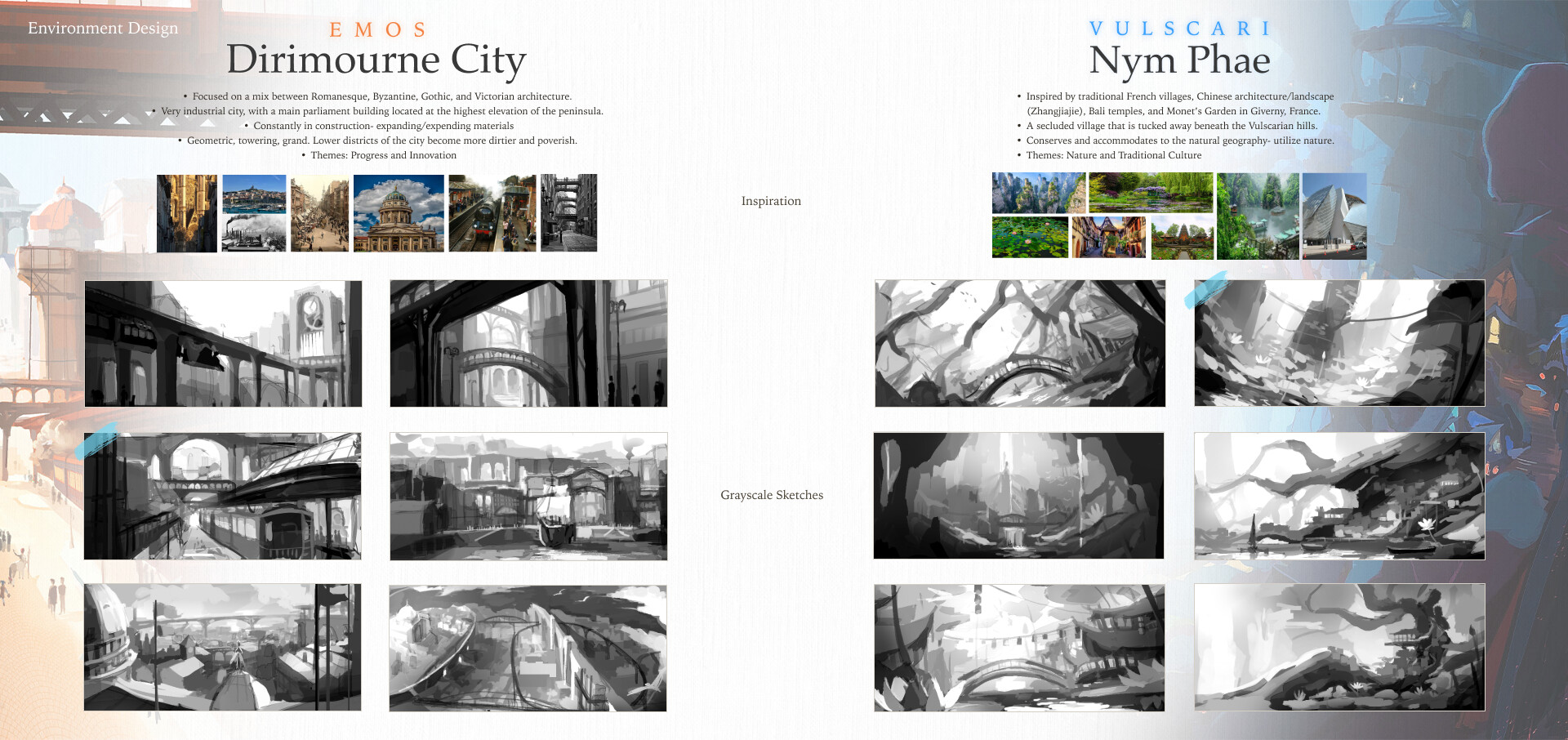1568x740 pixels.
Task: Select the steam train station photo
Action: (492, 213)
